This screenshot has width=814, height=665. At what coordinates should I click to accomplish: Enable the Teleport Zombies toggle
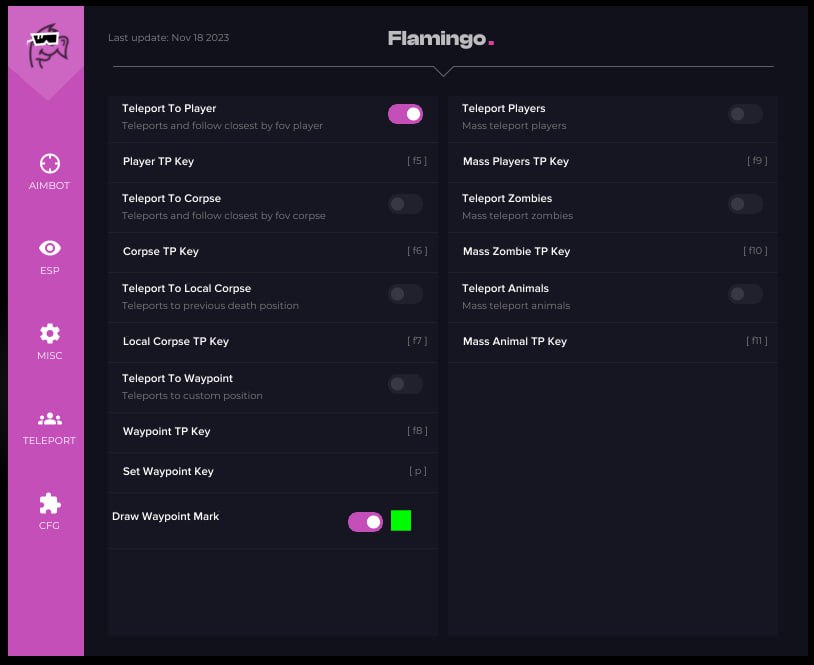click(x=745, y=204)
